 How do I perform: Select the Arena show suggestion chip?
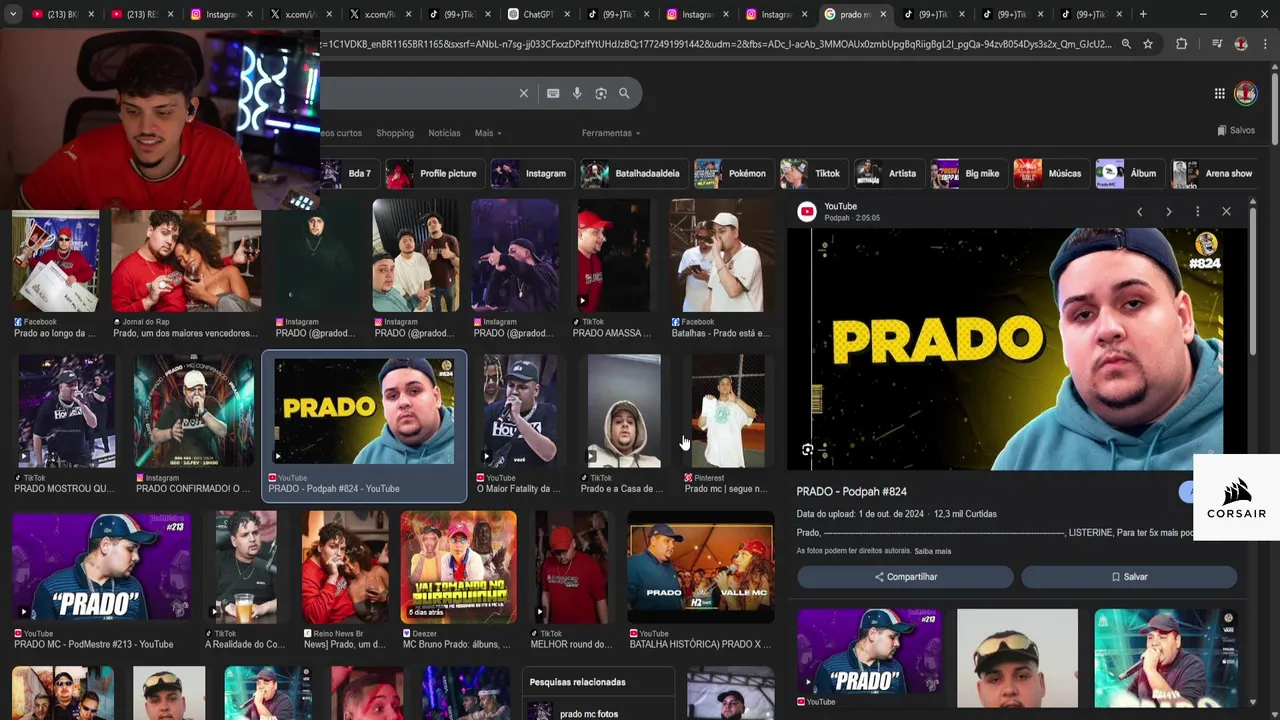point(1215,173)
